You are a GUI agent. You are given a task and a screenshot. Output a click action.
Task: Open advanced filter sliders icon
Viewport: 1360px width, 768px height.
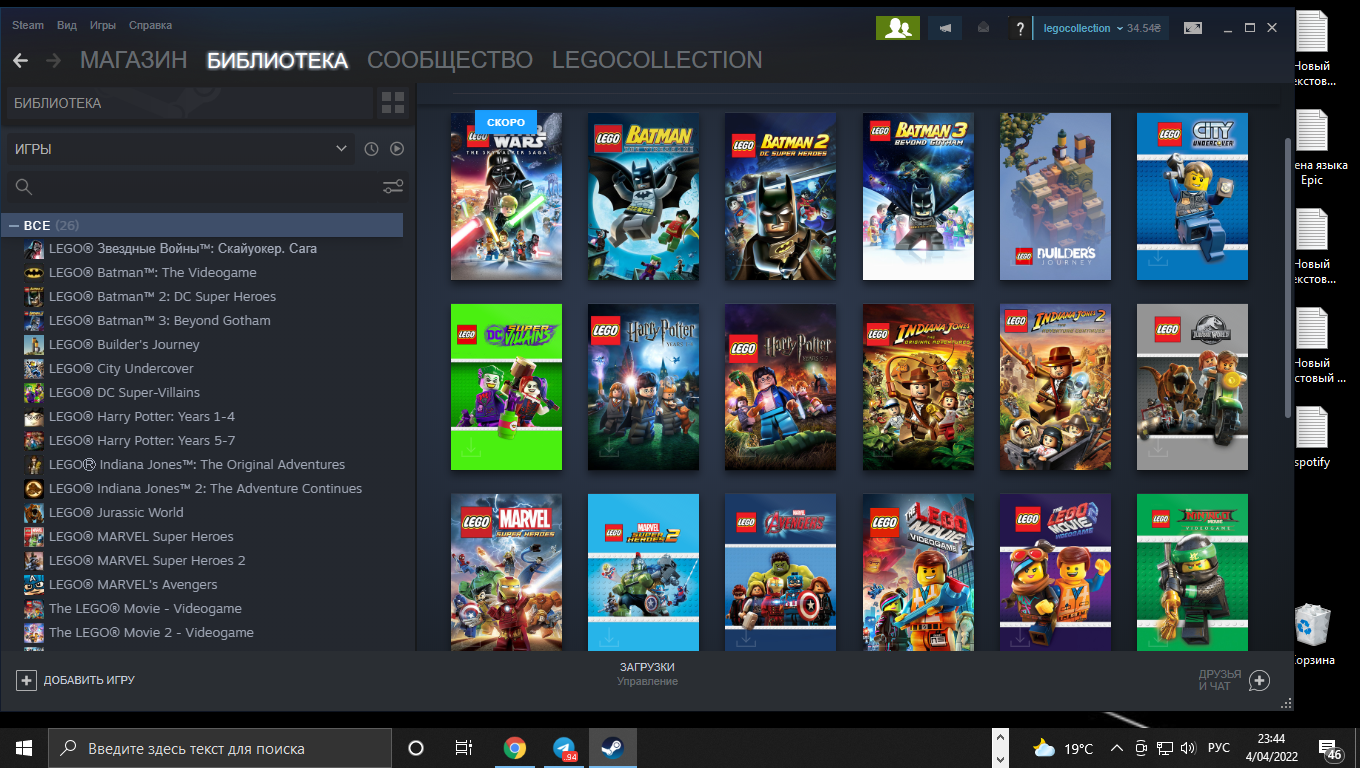click(x=393, y=187)
